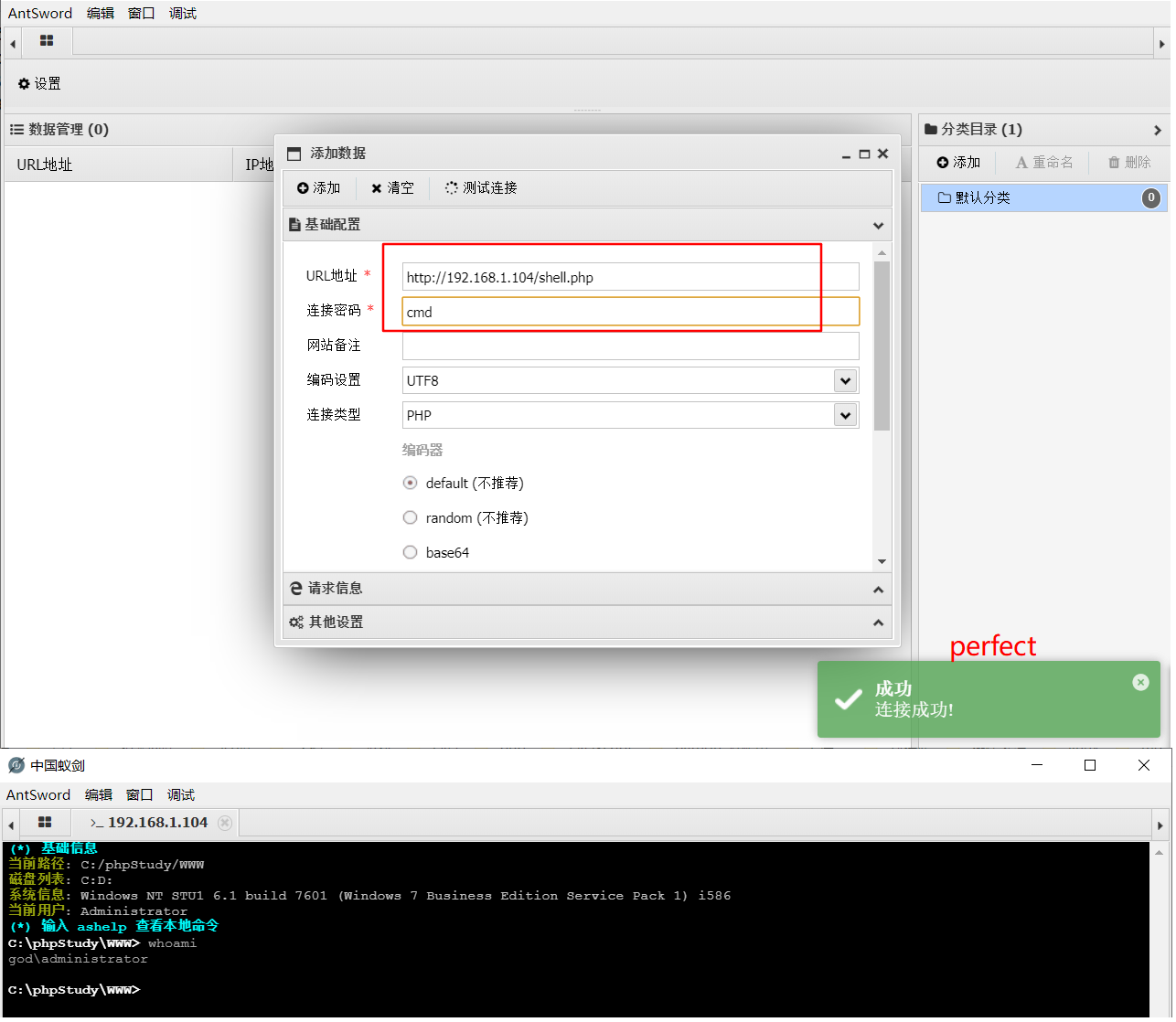Click the 添加数据 dialog window icon

(294, 154)
